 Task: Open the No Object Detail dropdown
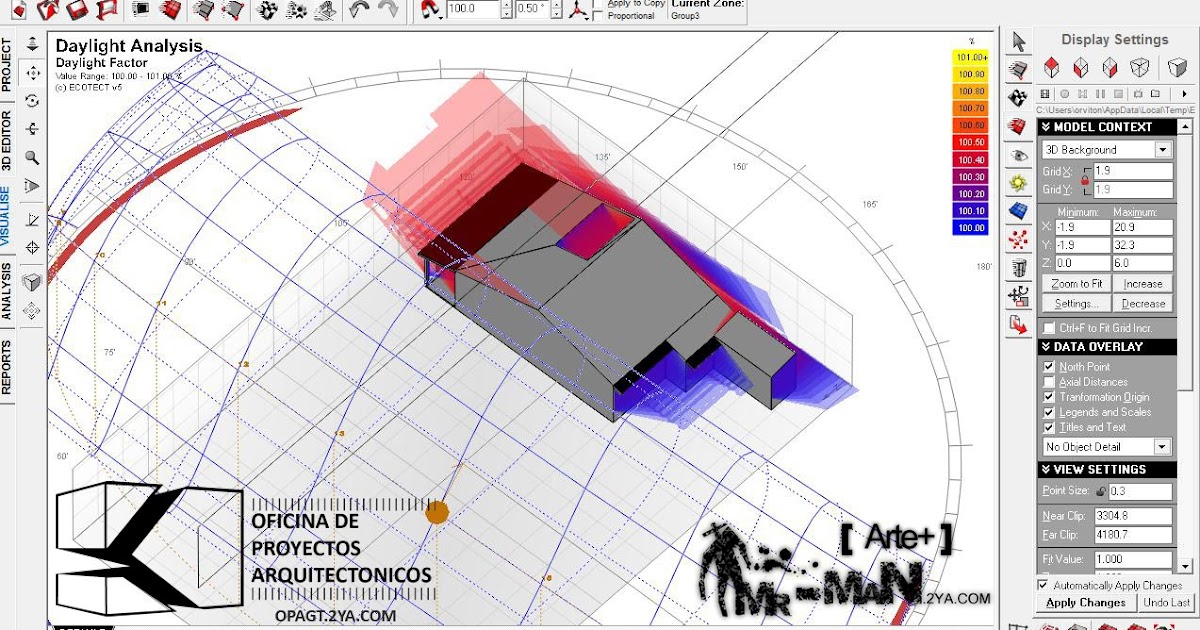1161,446
